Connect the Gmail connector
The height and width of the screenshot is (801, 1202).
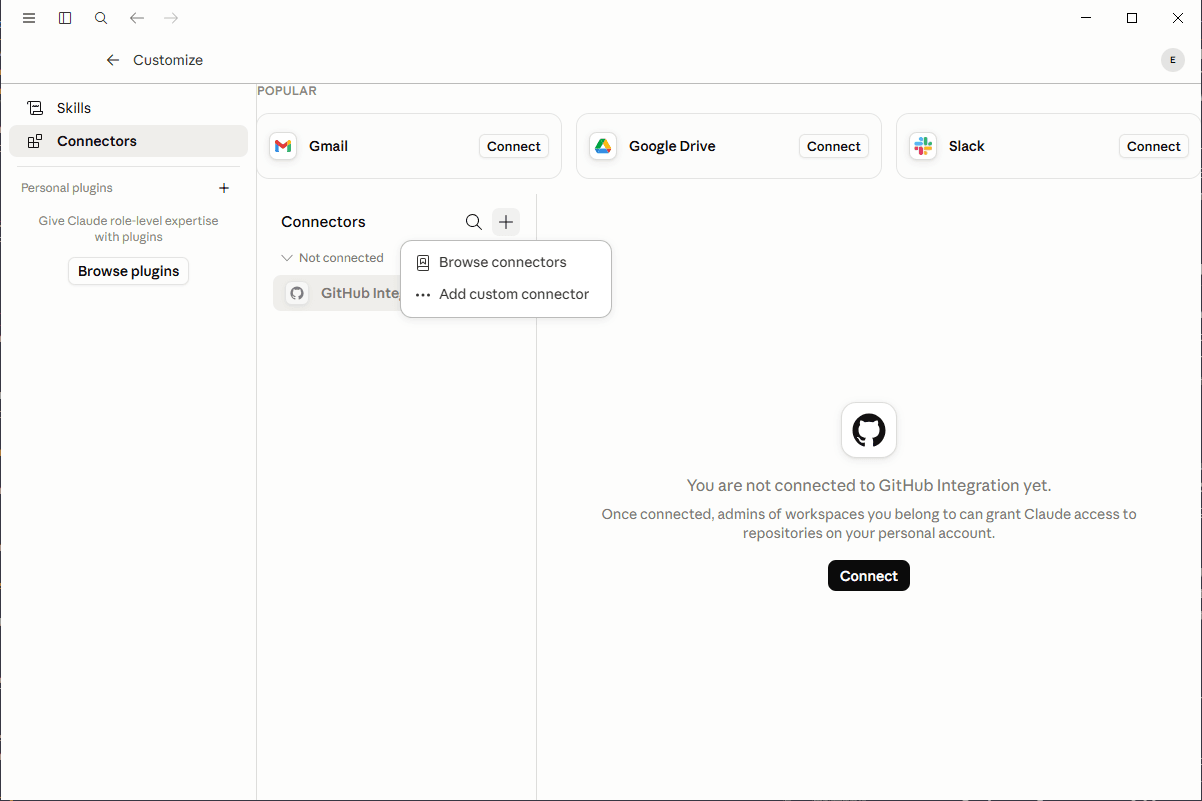coord(514,146)
